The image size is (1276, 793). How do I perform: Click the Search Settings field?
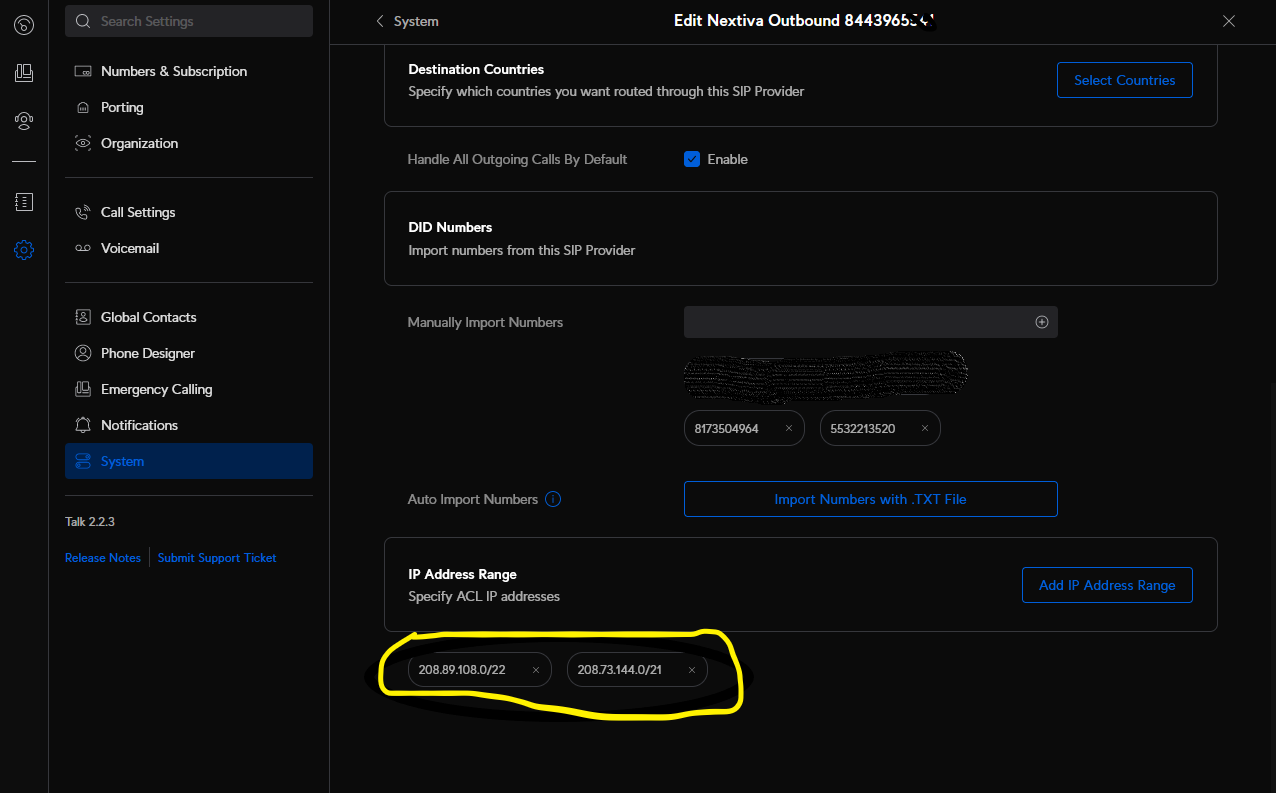pos(189,21)
